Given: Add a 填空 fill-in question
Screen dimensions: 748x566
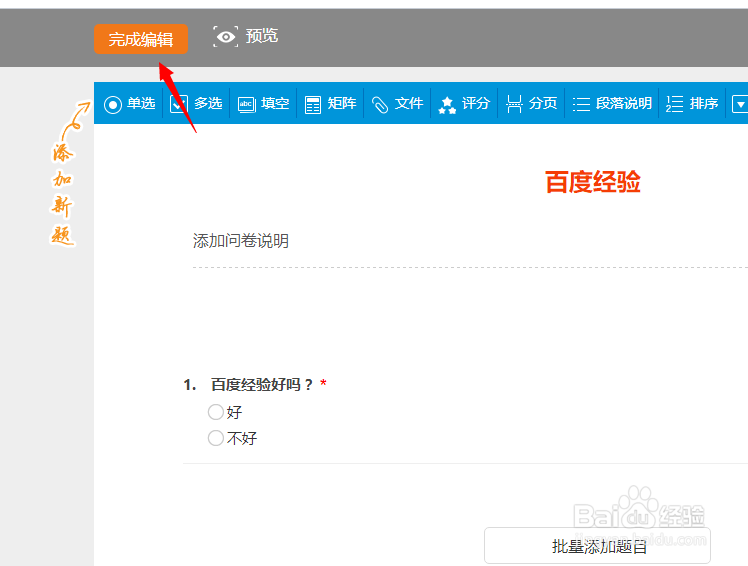Looking at the screenshot, I should 263,104.
